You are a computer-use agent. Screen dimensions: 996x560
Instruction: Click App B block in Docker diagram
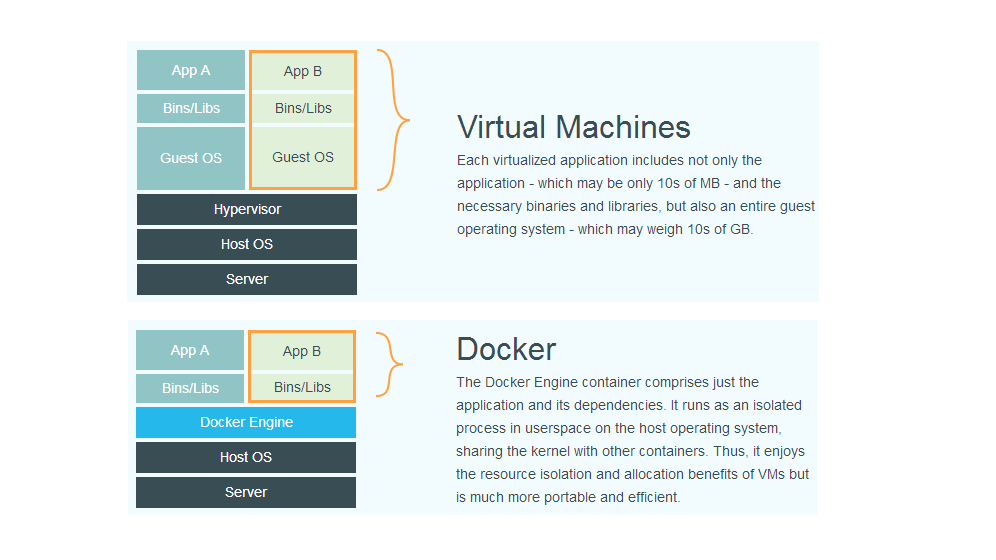pyautogui.click(x=302, y=351)
